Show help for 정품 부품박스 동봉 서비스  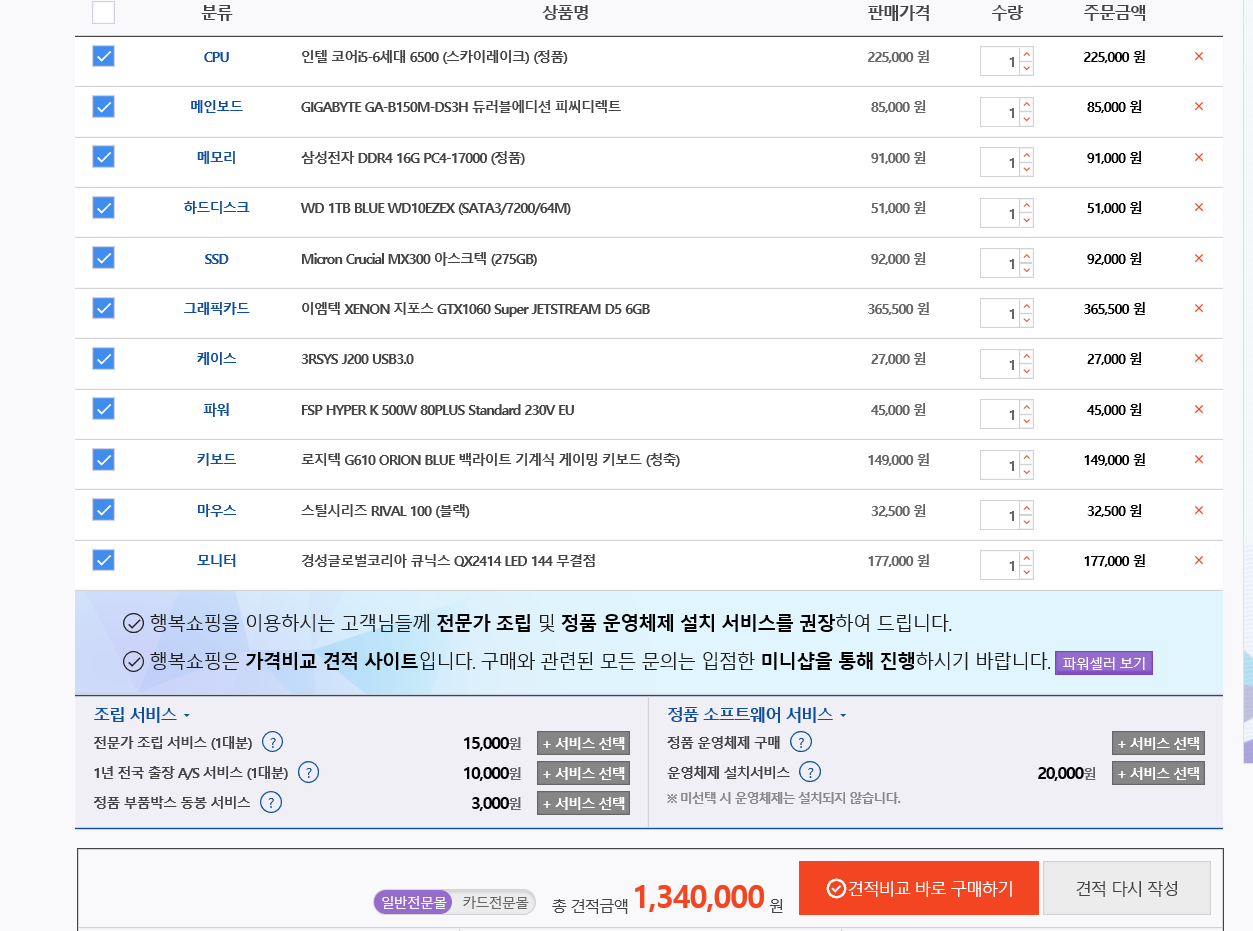point(270,802)
